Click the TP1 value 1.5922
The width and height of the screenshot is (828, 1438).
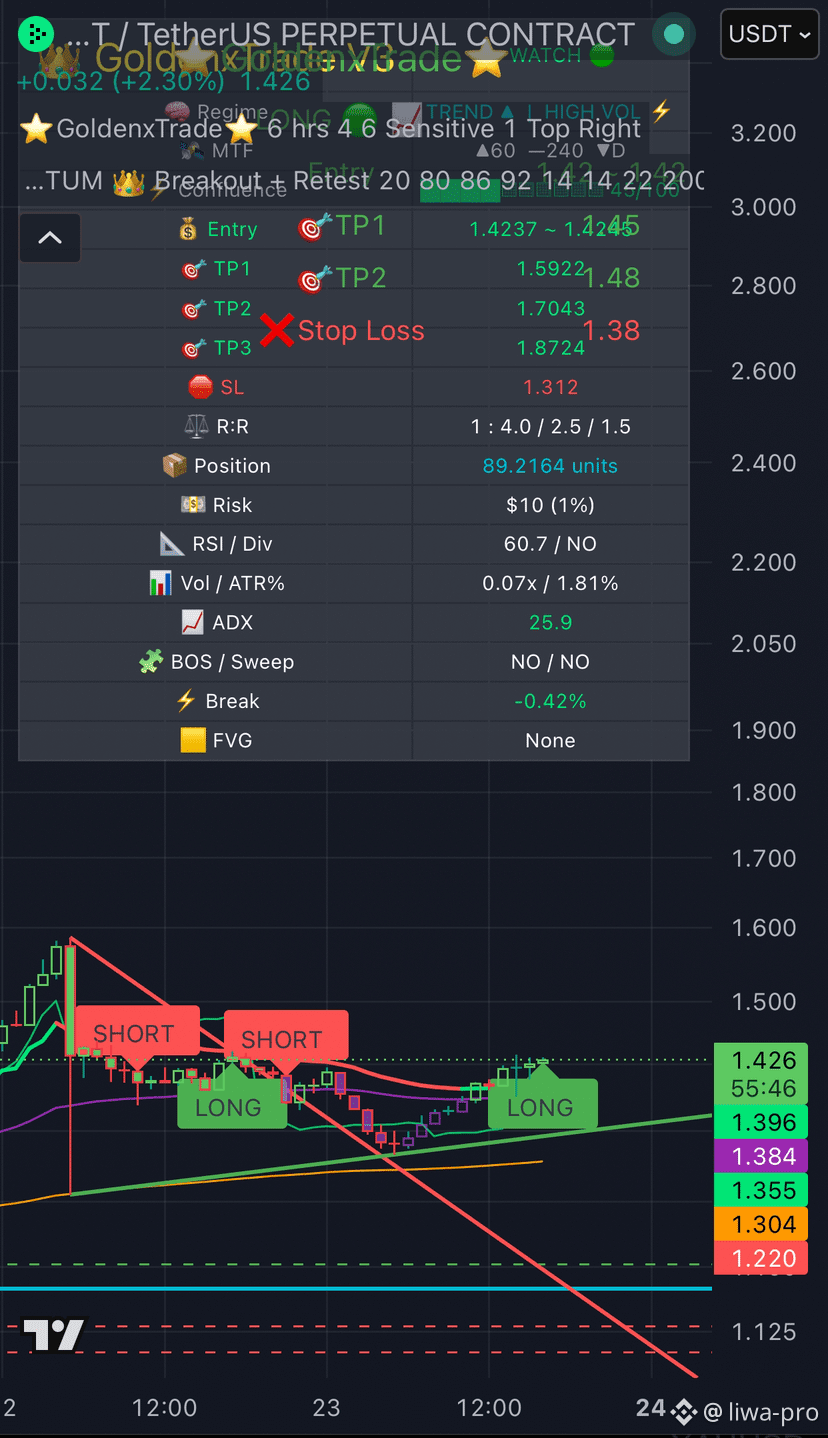click(550, 269)
